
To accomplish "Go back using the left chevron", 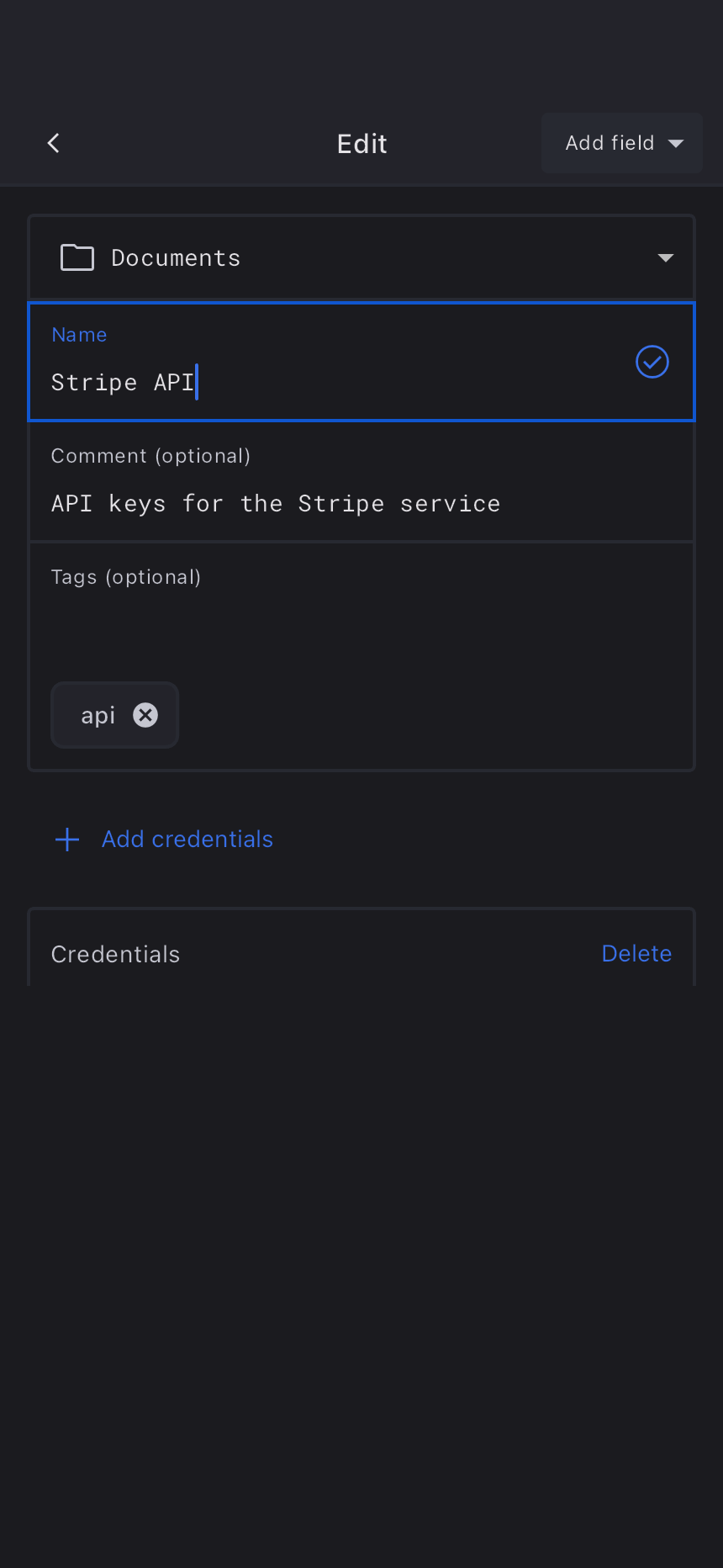I will [54, 143].
